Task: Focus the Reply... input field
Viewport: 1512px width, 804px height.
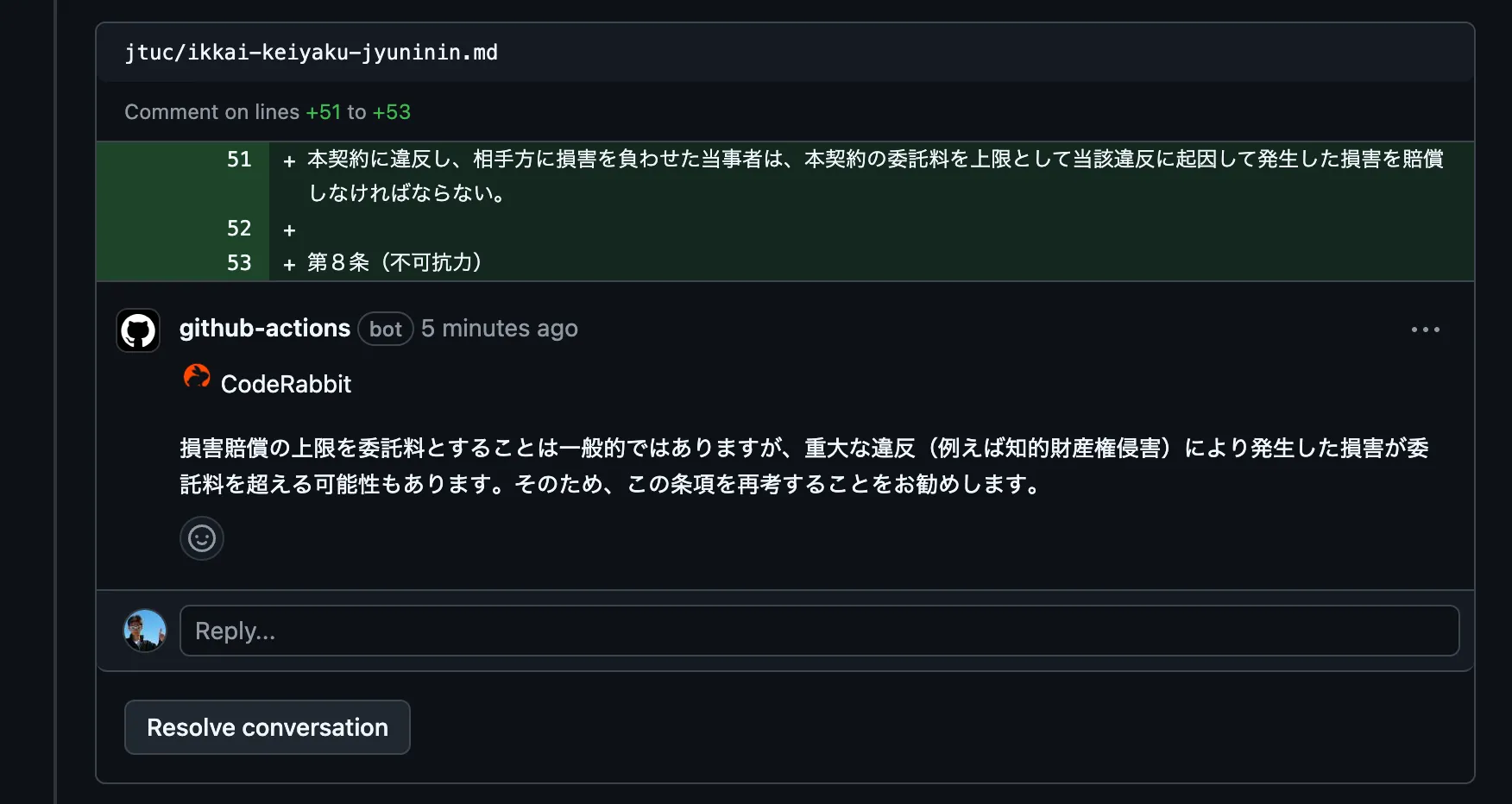Action: tap(818, 631)
